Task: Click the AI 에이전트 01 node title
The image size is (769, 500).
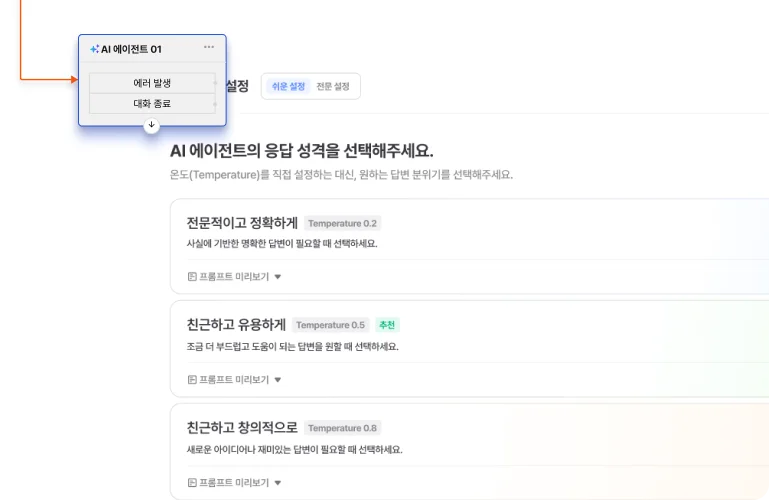Action: pos(131,49)
